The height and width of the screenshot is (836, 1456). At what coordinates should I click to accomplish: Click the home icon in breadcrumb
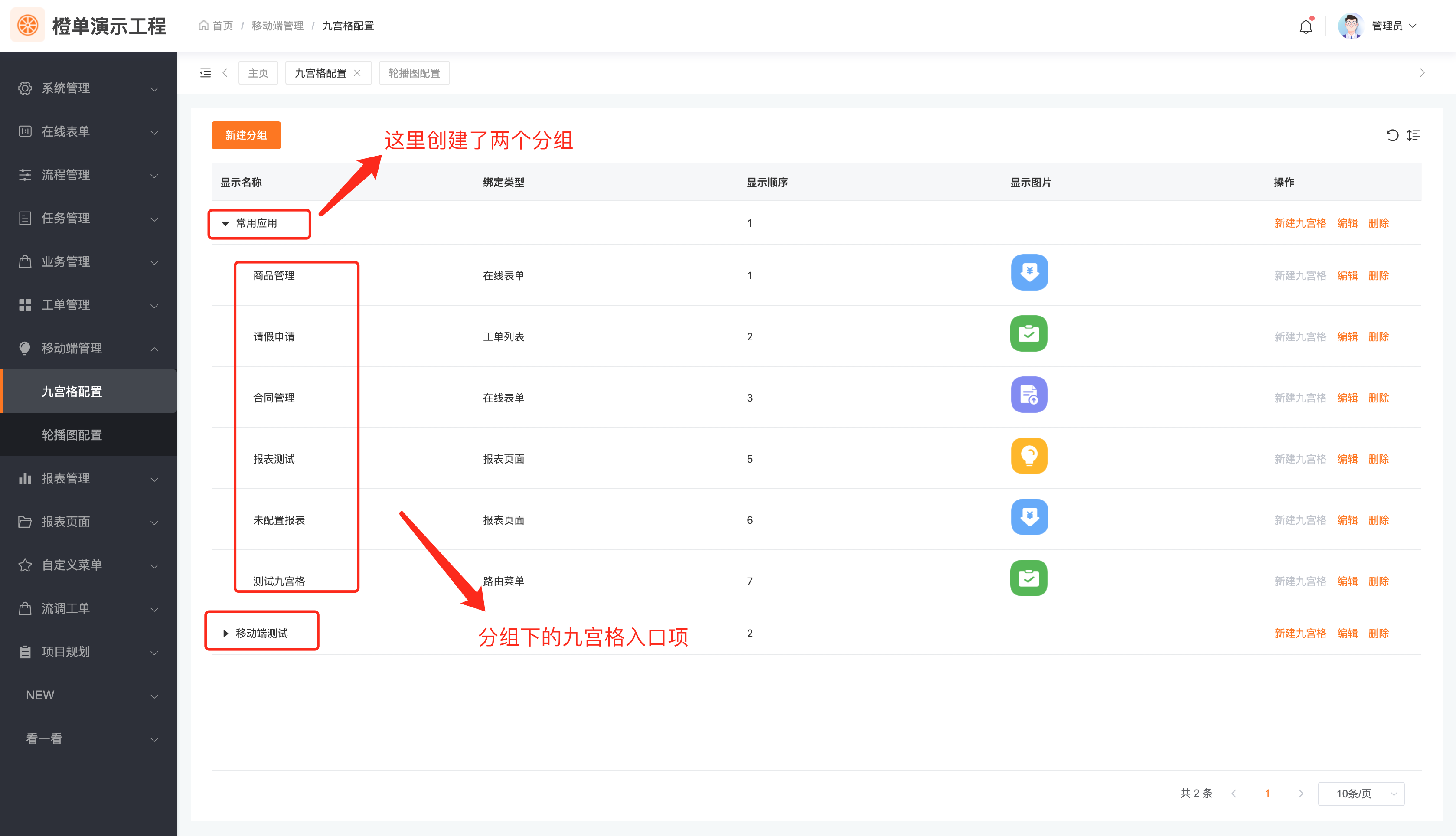point(203,25)
